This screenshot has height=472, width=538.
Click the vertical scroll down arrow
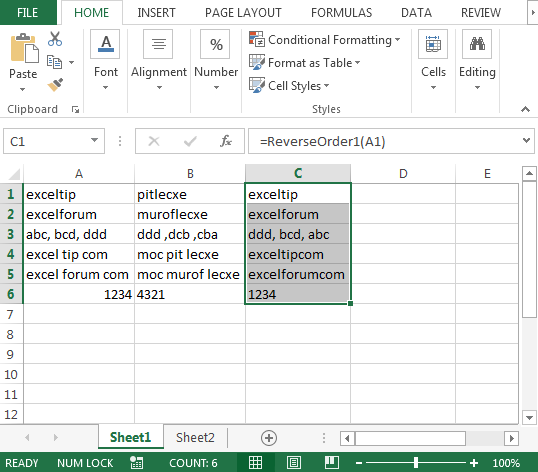point(529,417)
